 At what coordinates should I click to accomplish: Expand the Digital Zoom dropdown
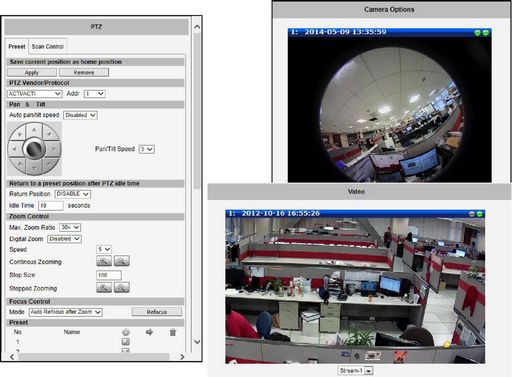point(64,239)
